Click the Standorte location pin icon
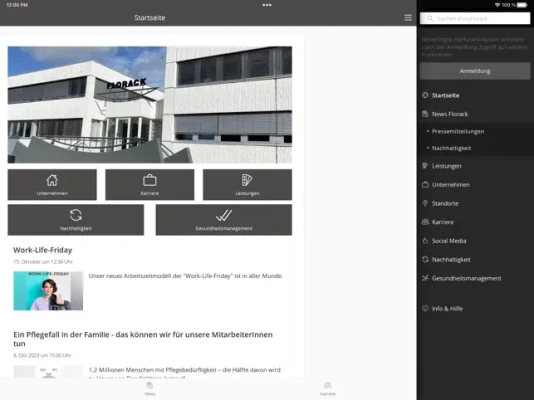The width and height of the screenshot is (534, 400). (425, 203)
